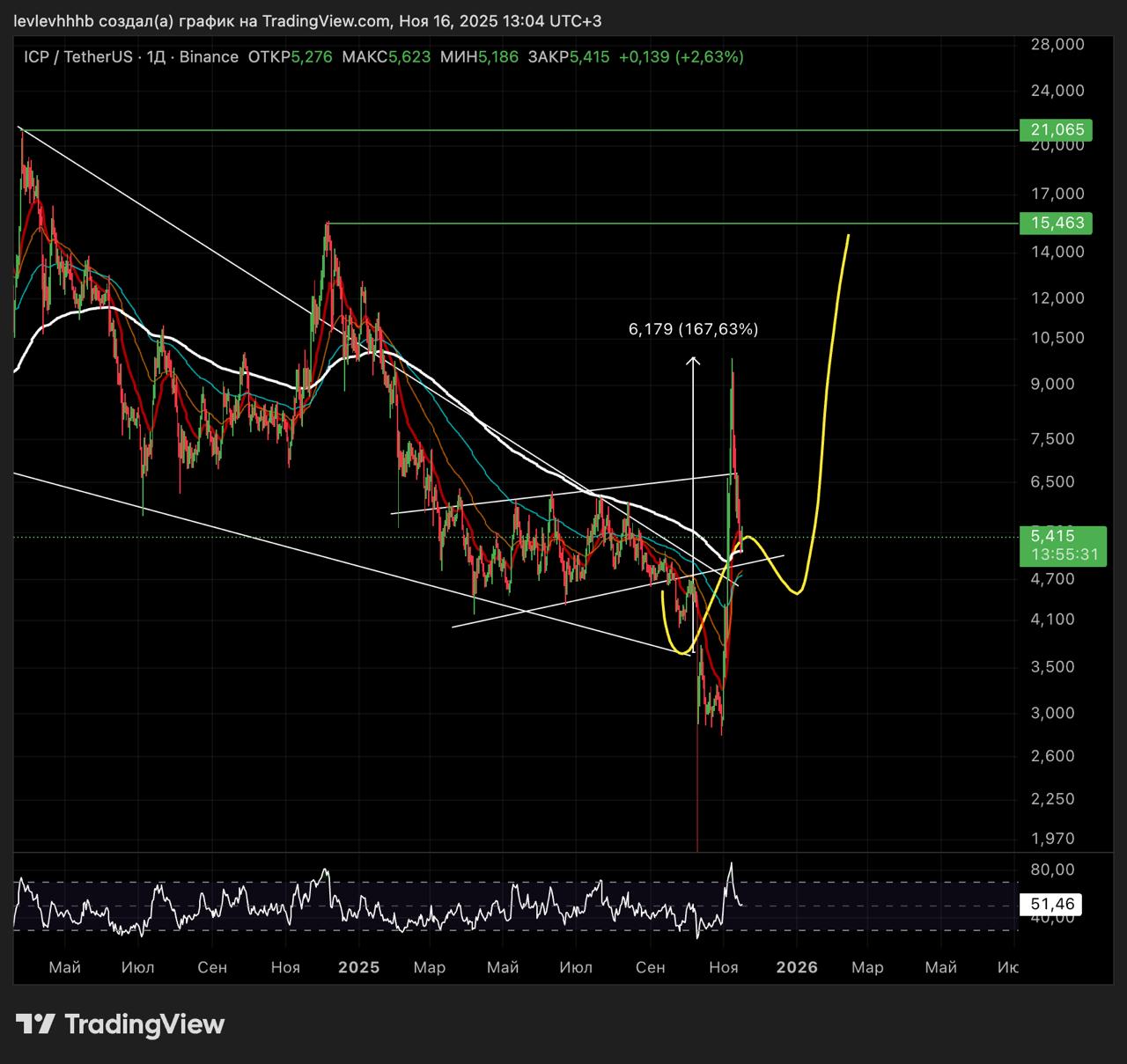Click the 28,000 price axis label
Screen dimensions: 1127x1064
tap(1057, 44)
